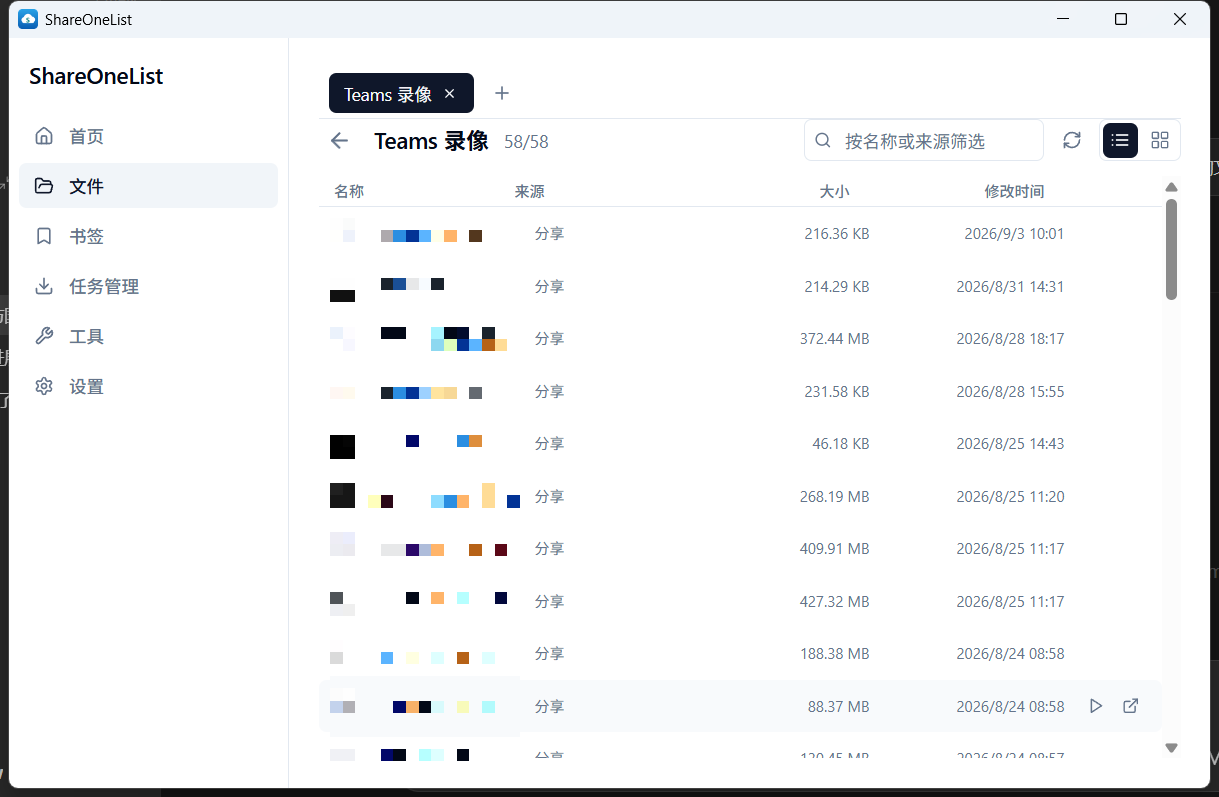The height and width of the screenshot is (797, 1219).
Task: Click the vertical scrollbar thumb
Action: click(x=1172, y=249)
